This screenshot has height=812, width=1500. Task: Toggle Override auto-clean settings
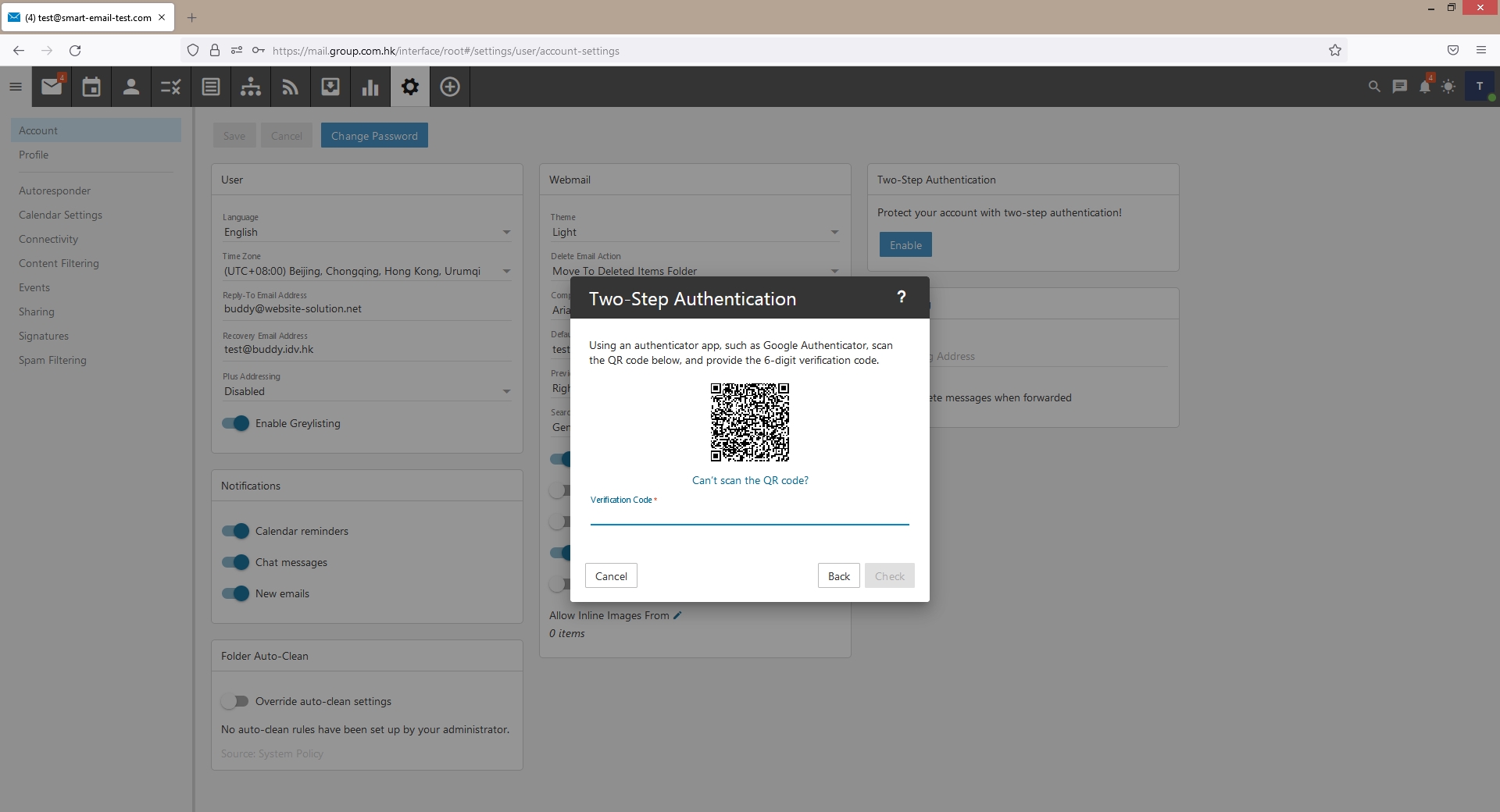tap(234, 701)
